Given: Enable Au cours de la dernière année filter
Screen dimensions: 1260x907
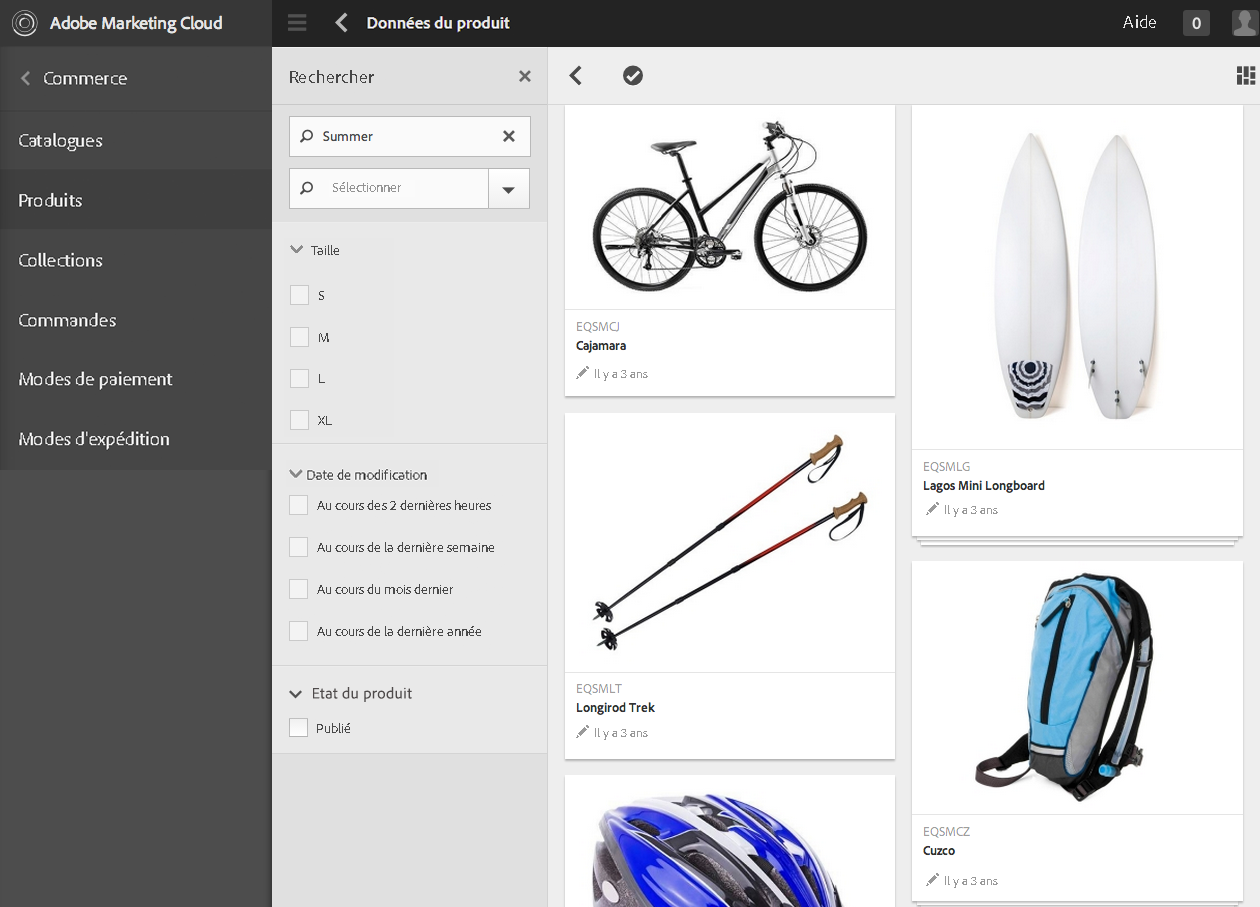Looking at the screenshot, I should coord(298,631).
